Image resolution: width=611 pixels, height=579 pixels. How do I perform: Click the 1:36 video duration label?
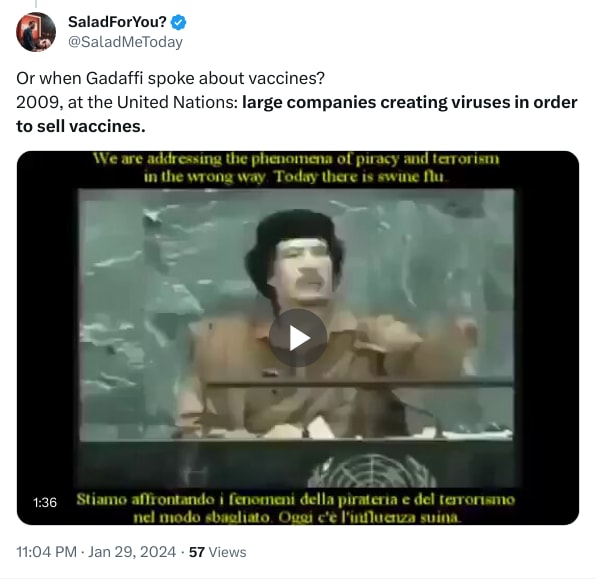point(45,503)
